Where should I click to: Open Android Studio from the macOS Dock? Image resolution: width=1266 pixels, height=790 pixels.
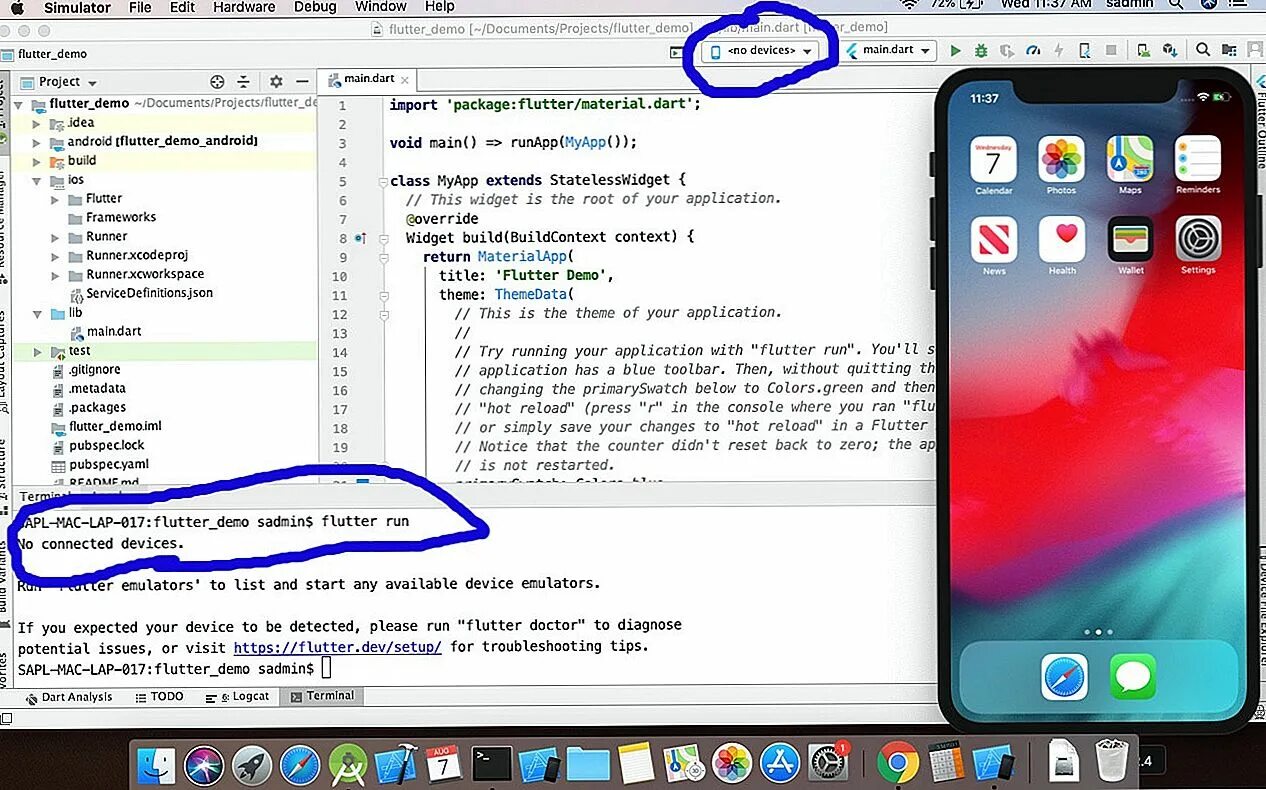[x=347, y=765]
